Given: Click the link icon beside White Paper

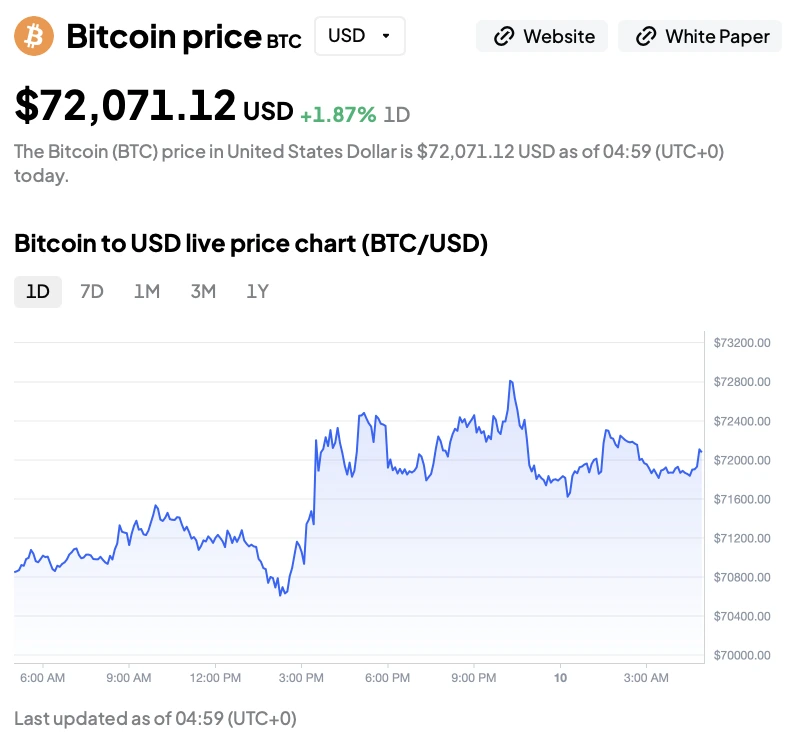Looking at the screenshot, I should pos(645,37).
